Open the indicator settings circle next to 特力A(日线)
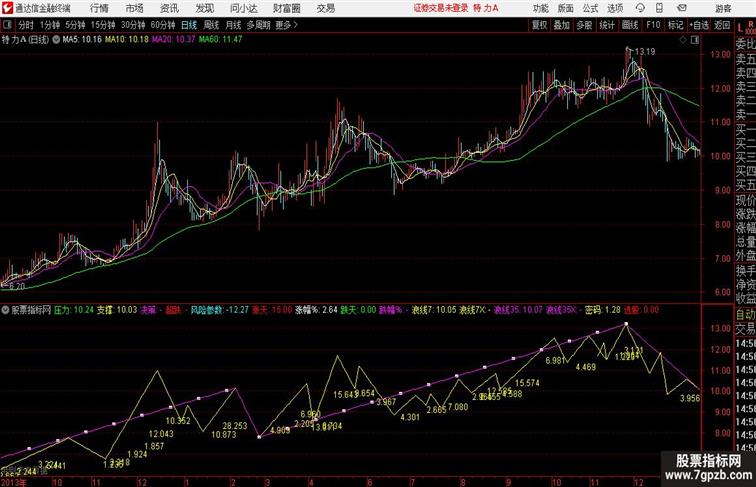The image size is (756, 487). (56, 40)
